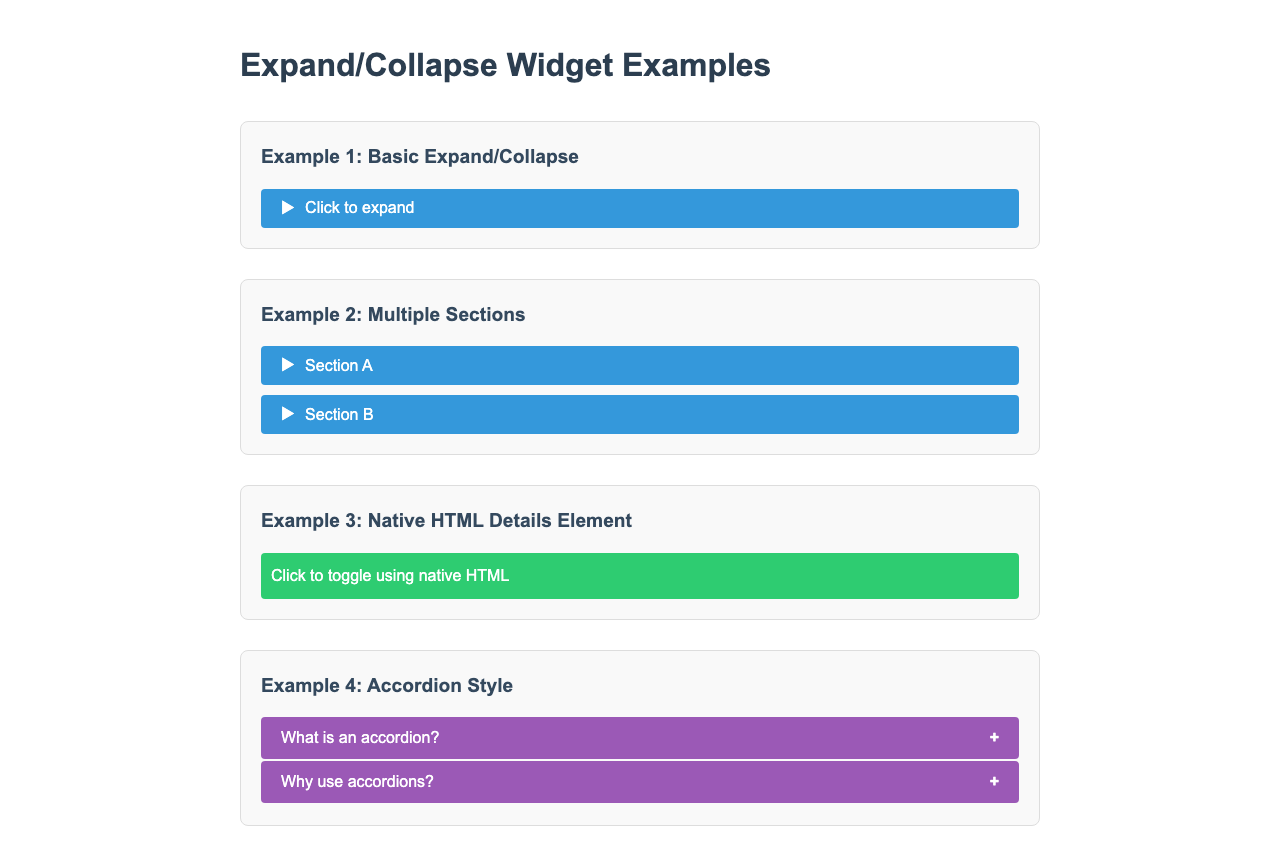Show the Why use accordions? answer

[x=357, y=782]
